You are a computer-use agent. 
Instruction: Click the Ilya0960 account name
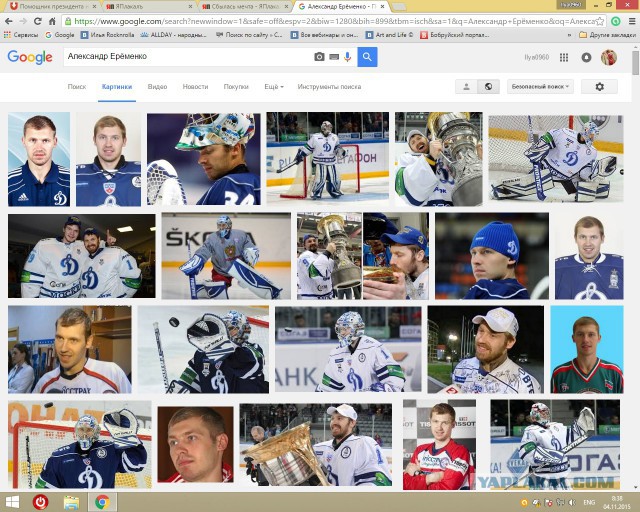pos(536,57)
